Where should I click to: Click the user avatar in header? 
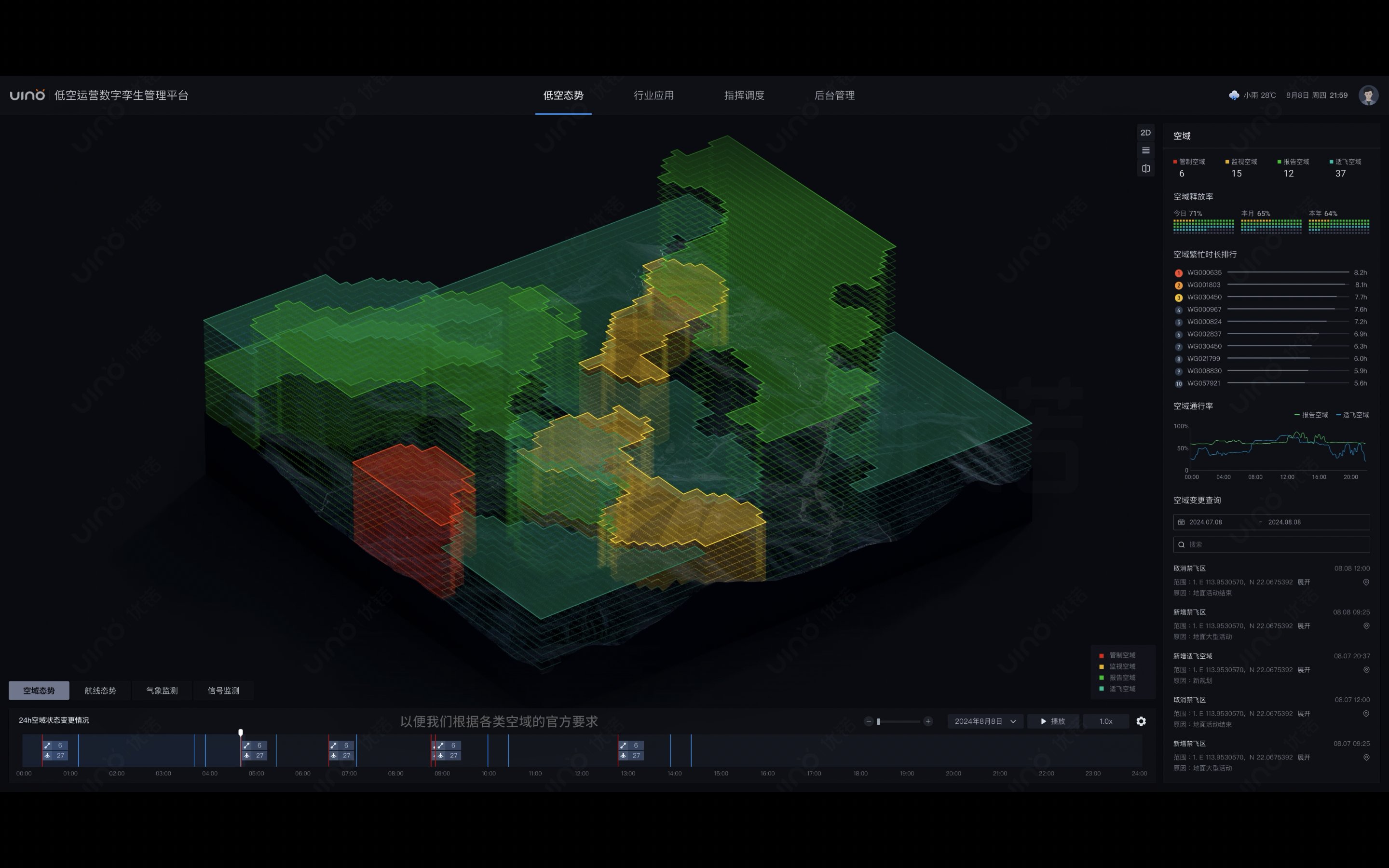coord(1368,95)
